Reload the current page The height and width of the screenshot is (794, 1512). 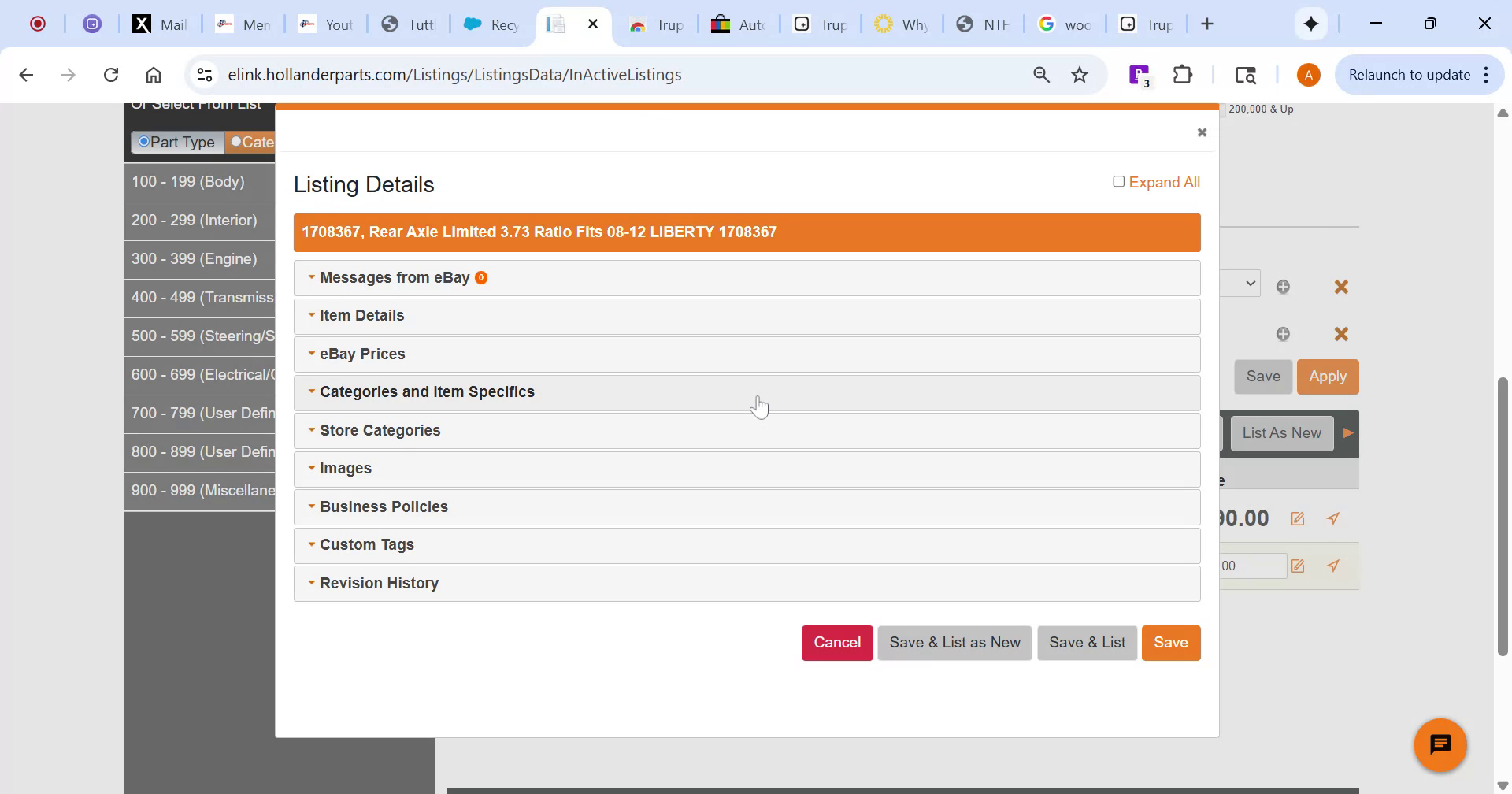point(111,74)
